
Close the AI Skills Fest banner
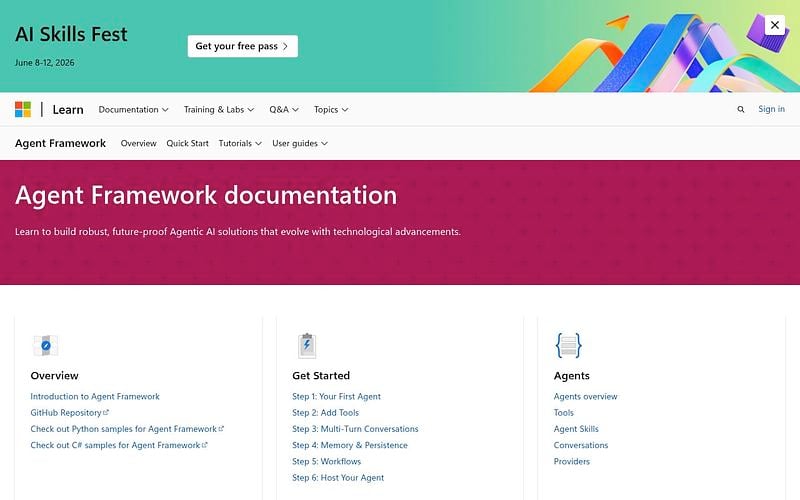coord(774,24)
